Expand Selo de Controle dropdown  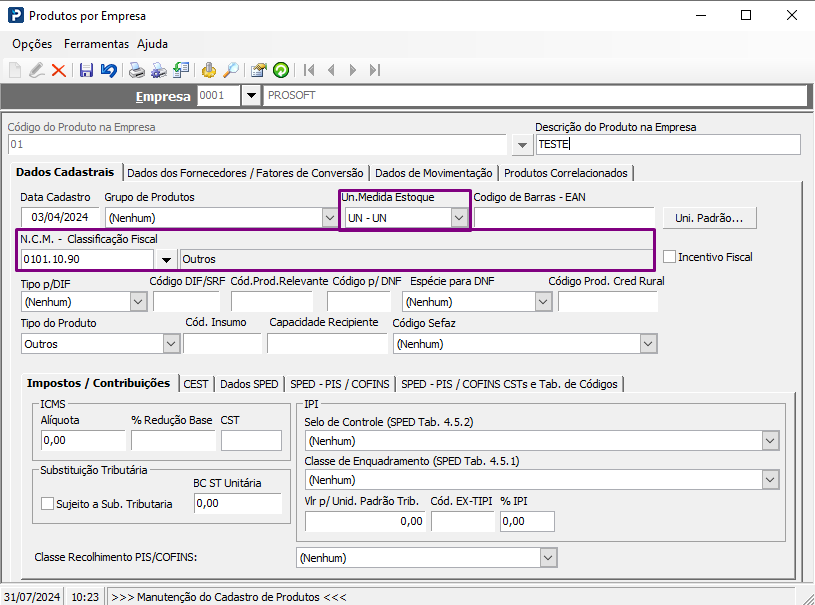770,441
